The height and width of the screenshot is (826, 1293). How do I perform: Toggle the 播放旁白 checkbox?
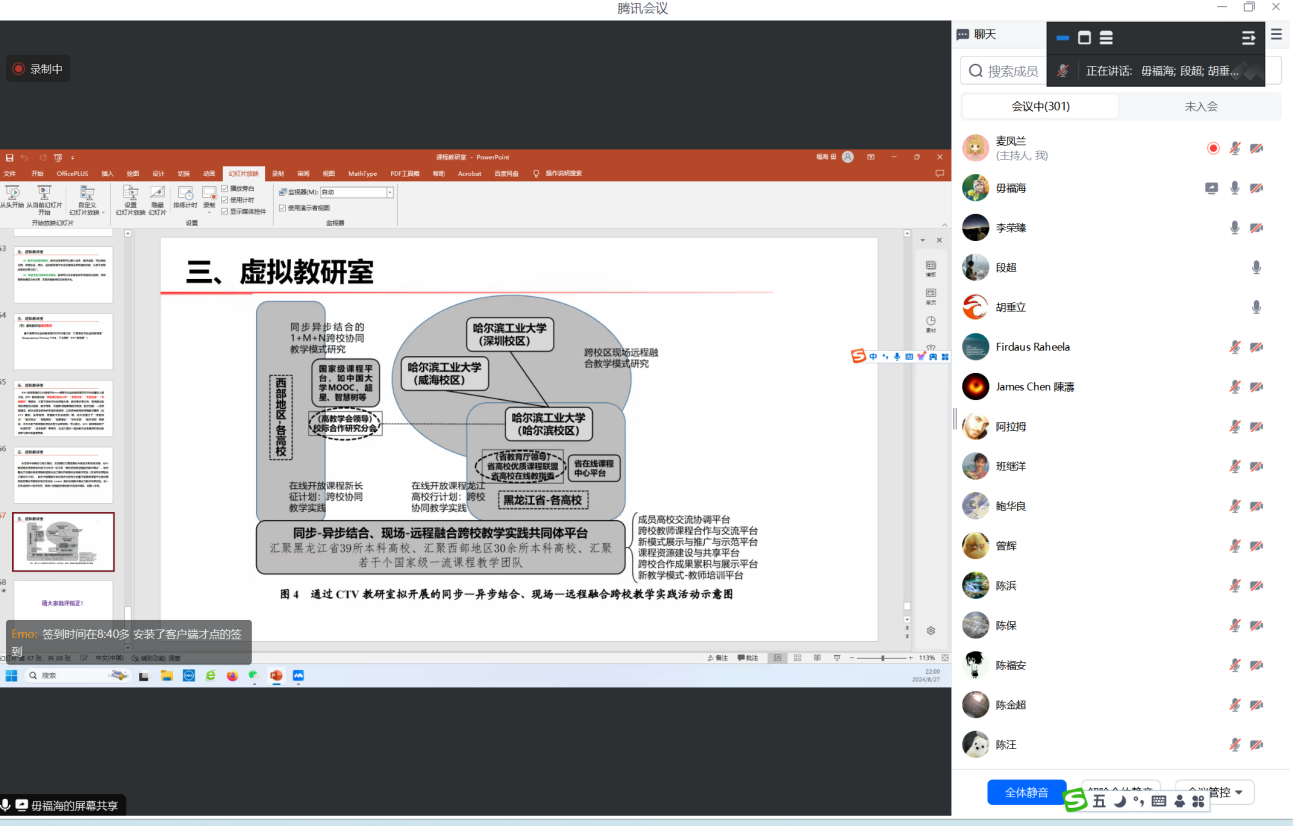(x=225, y=188)
